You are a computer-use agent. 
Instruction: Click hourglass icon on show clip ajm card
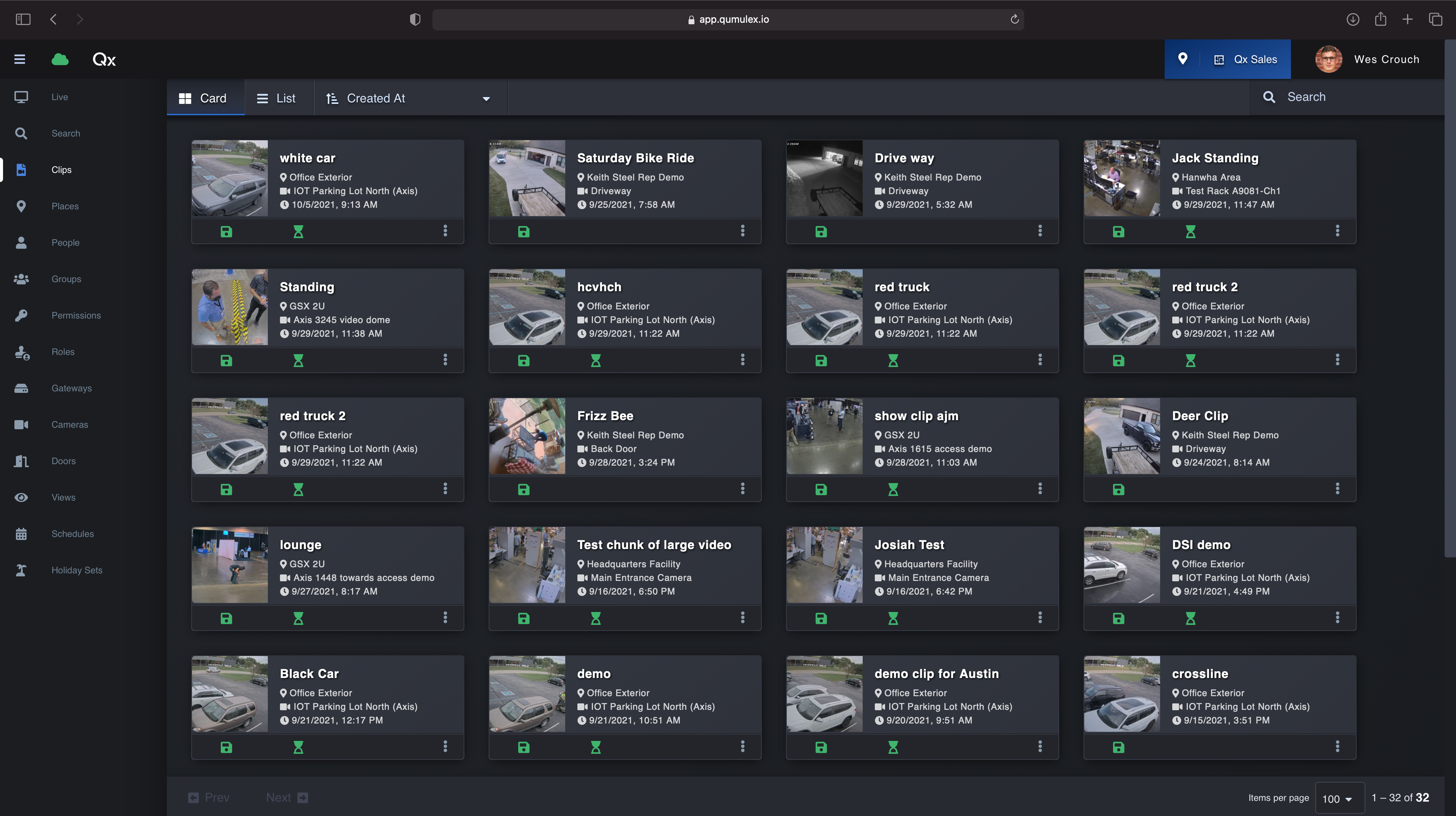(x=893, y=489)
